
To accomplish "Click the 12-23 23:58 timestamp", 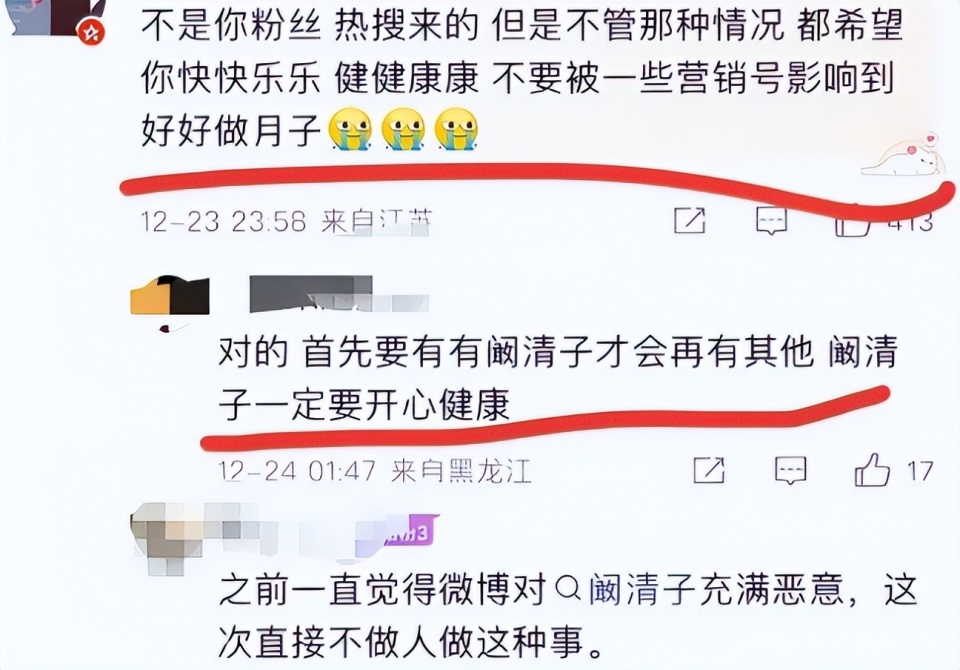I will [223, 221].
